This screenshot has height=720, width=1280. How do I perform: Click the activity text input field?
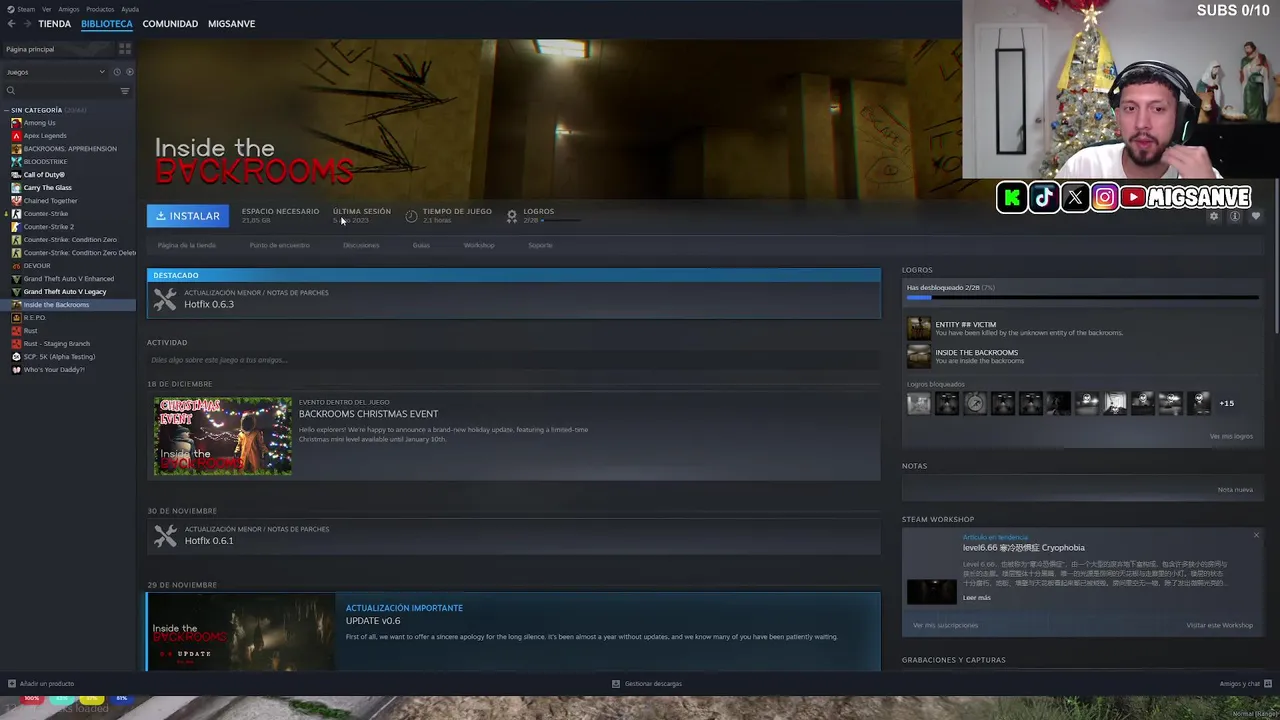(513, 360)
